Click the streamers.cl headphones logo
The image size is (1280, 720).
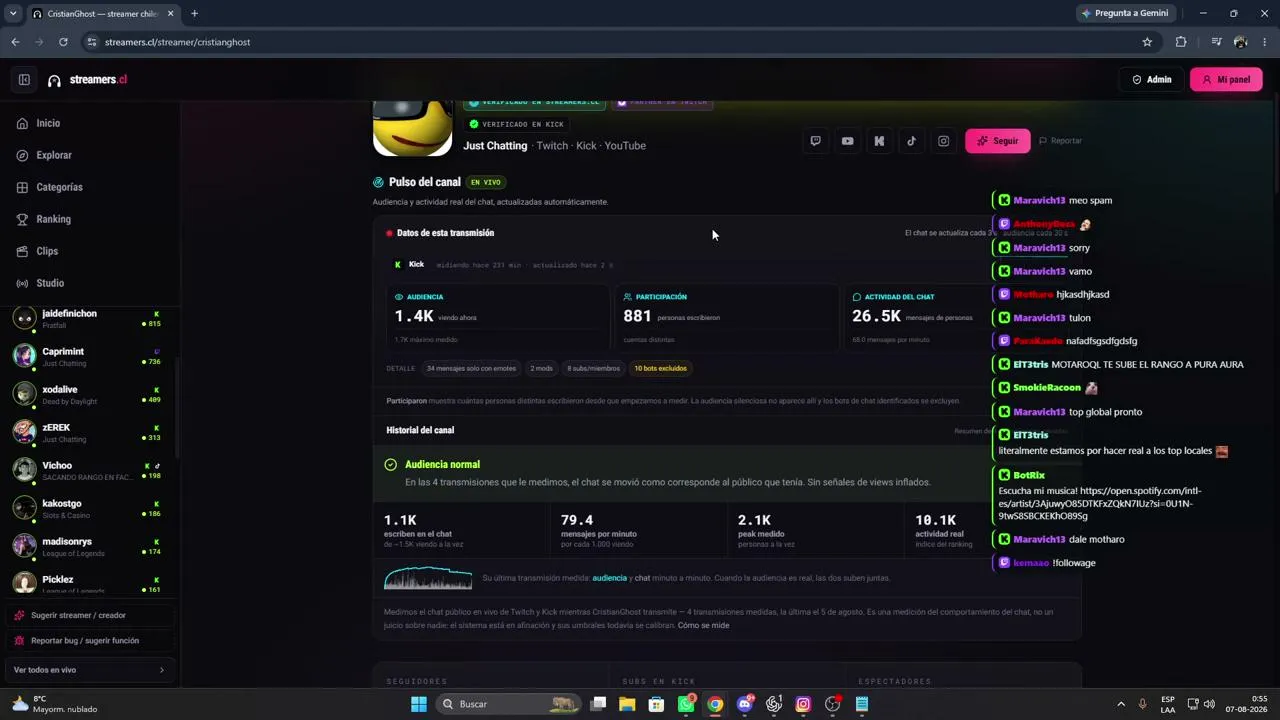pos(54,80)
